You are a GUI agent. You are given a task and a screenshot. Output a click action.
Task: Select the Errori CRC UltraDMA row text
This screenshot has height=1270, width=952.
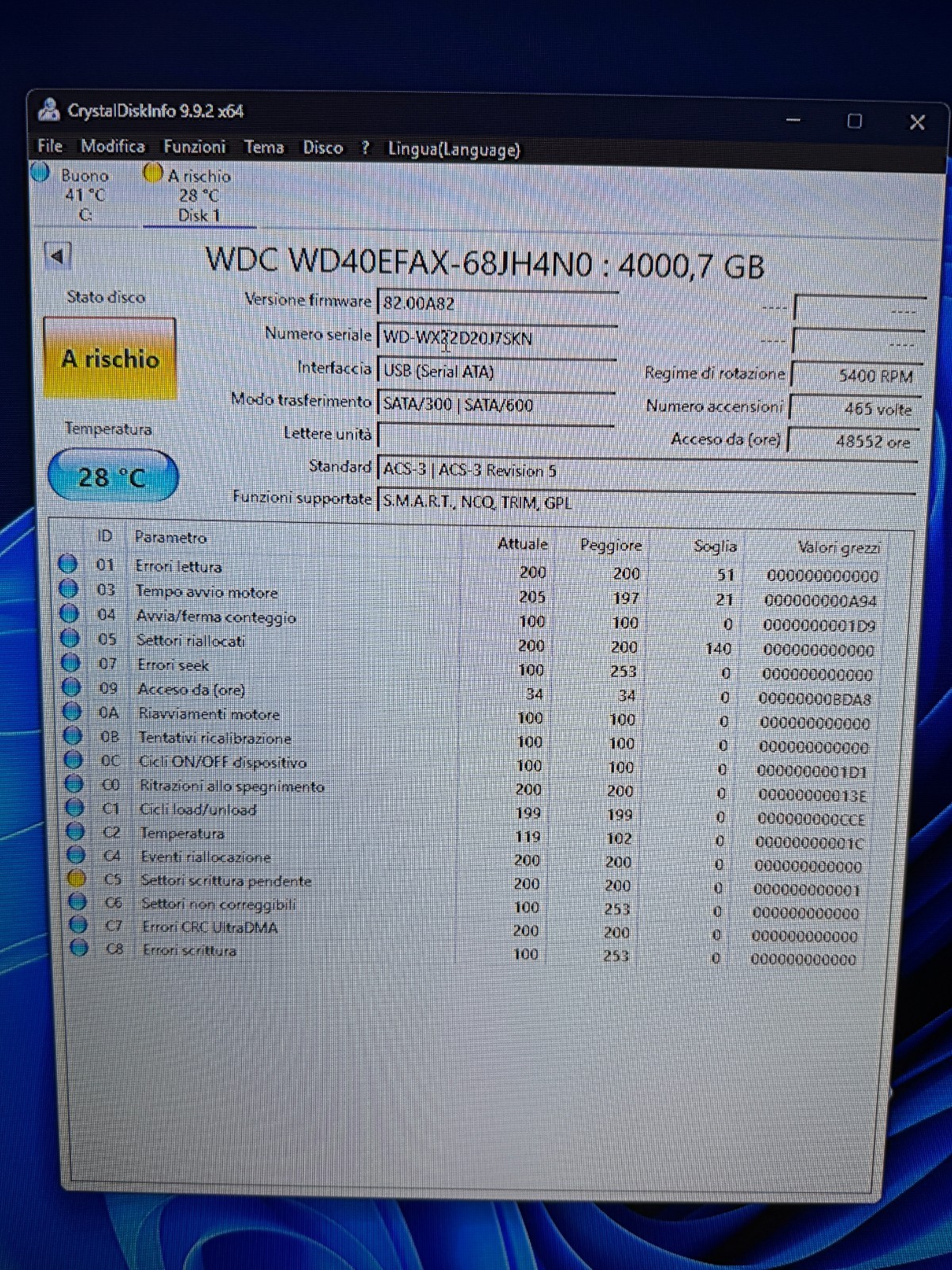click(x=209, y=927)
